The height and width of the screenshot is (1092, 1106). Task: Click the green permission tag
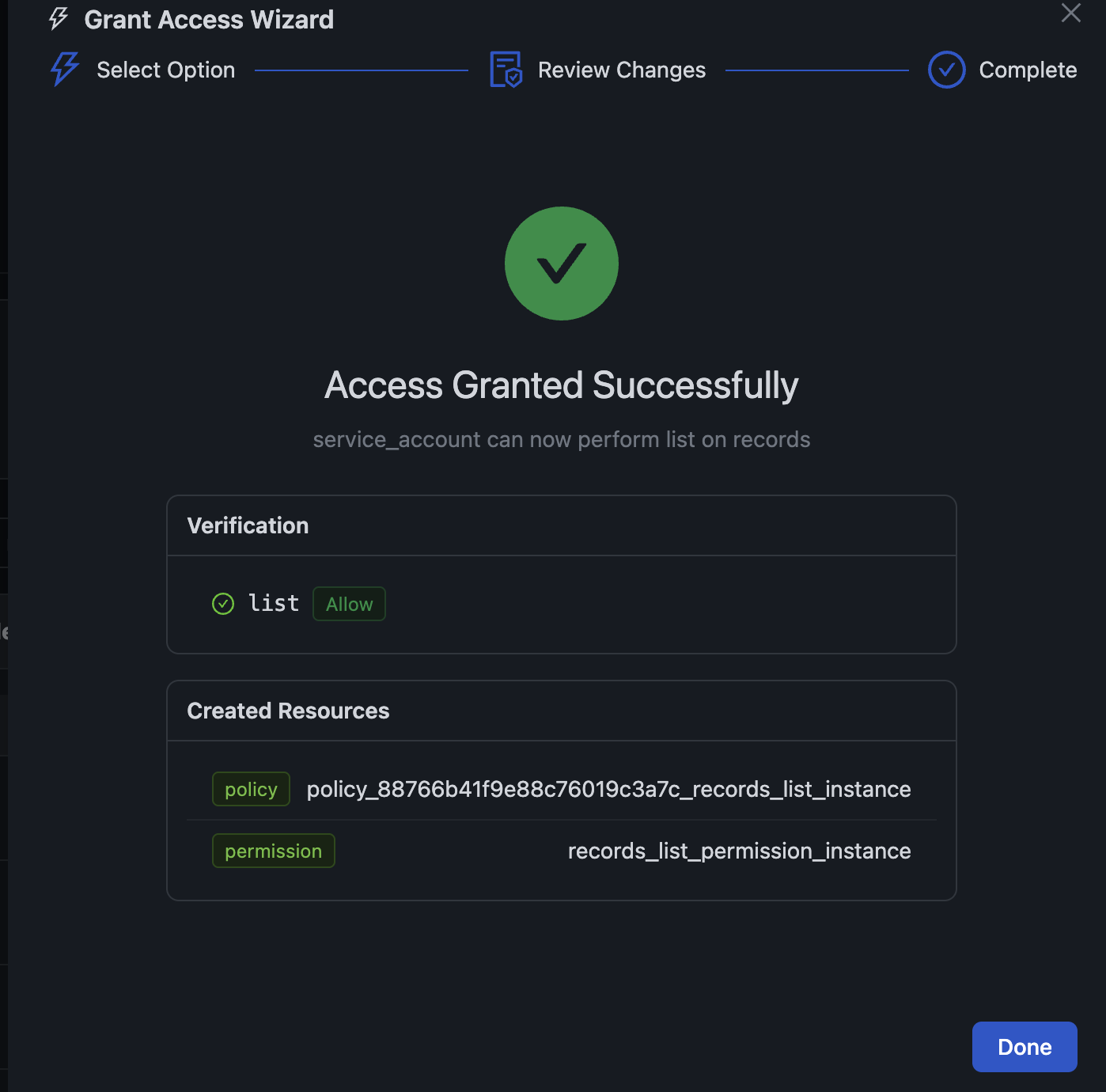[x=273, y=851]
